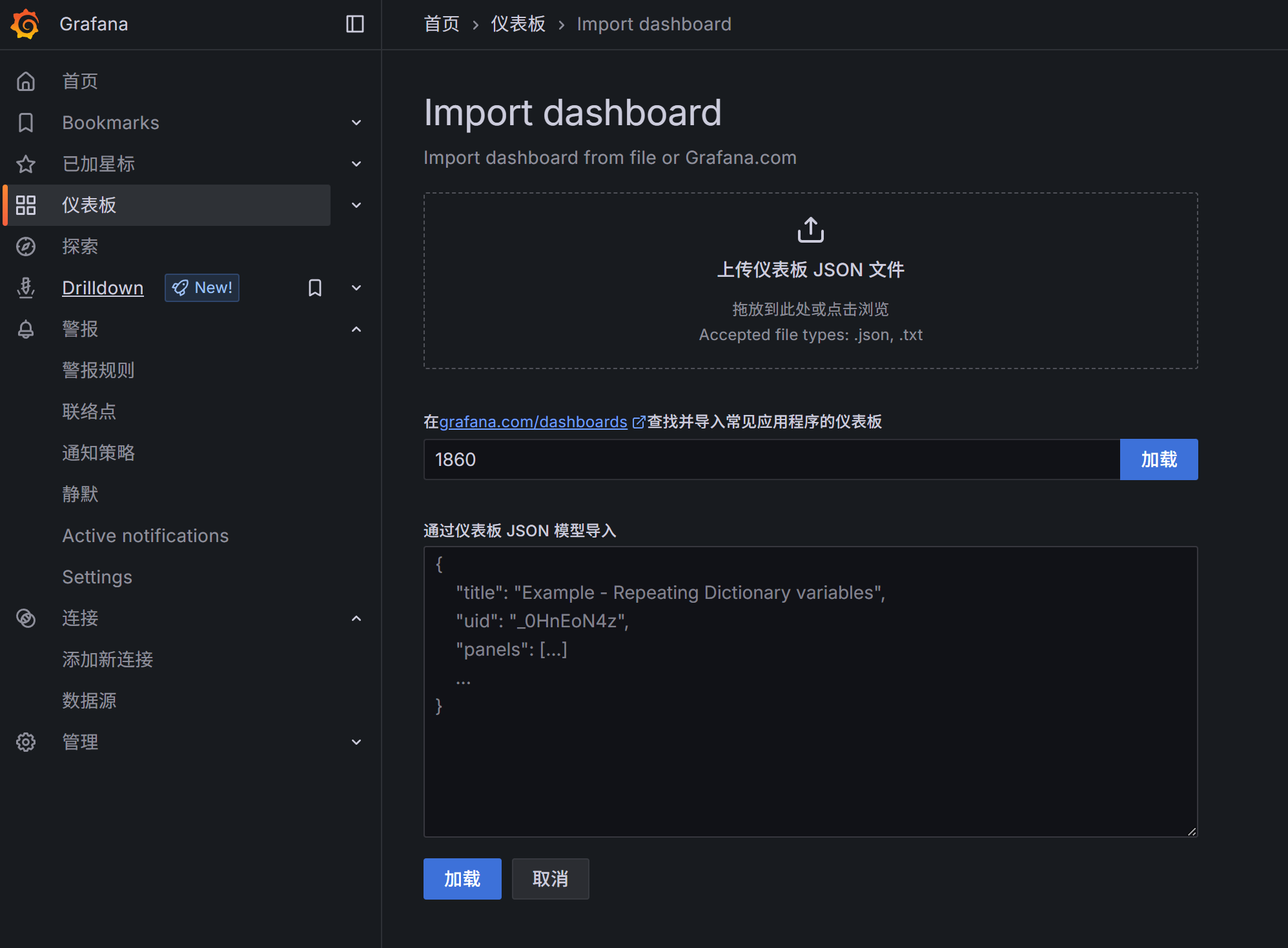This screenshot has height=948, width=1288.
Task: Click 加载 button beside dashboard ID field
Action: click(1158, 459)
